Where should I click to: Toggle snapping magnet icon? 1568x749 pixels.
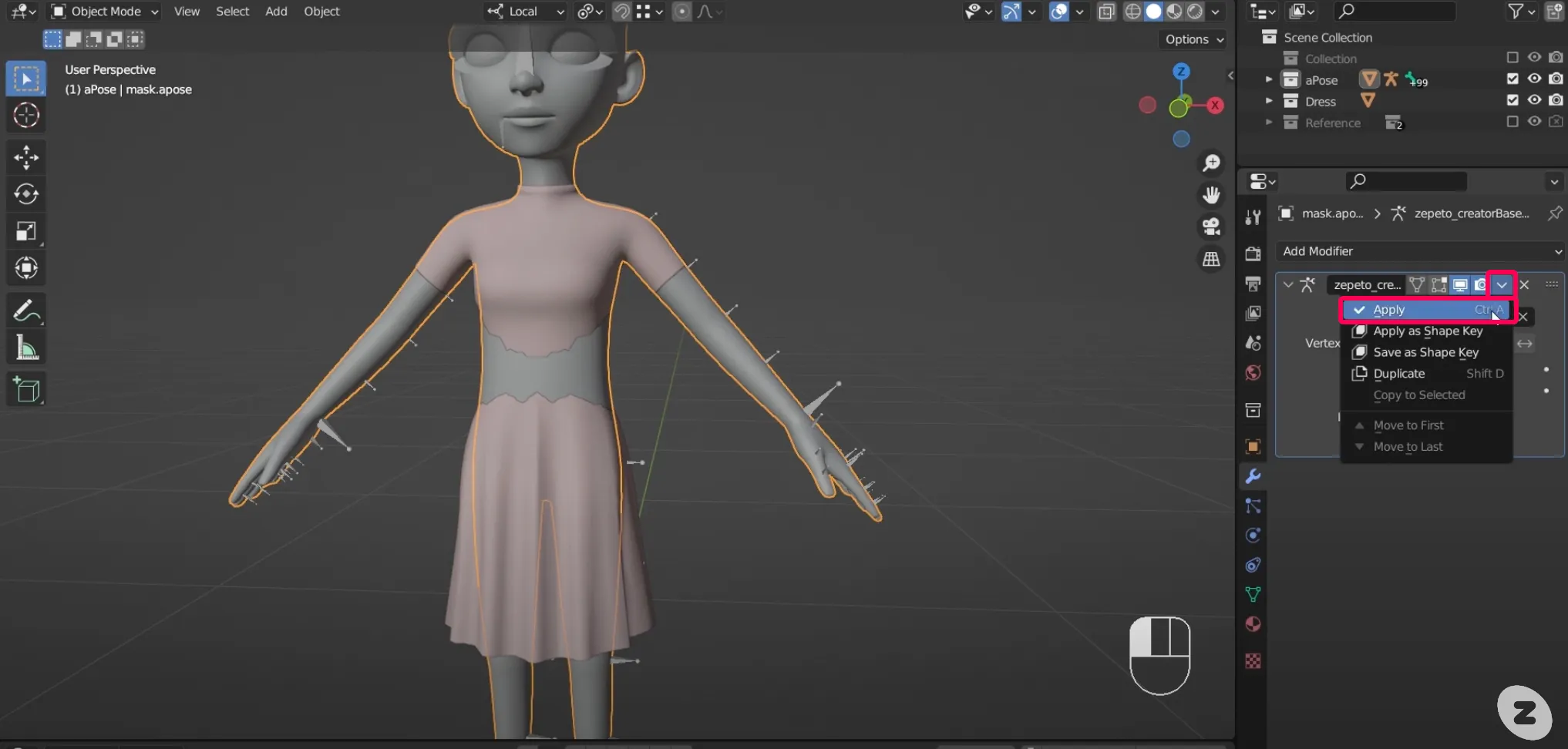click(x=621, y=12)
